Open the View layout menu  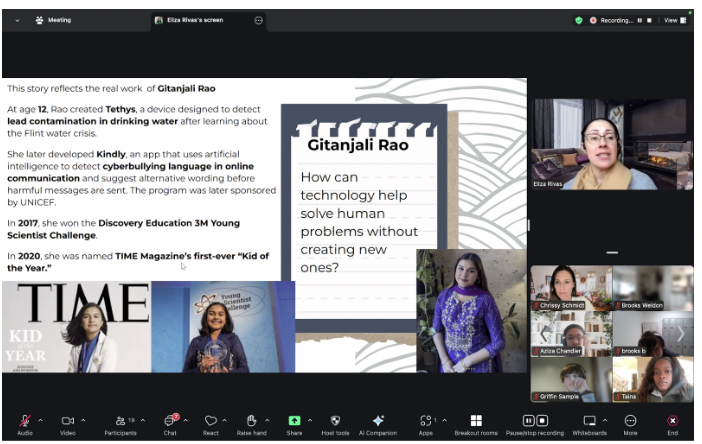[x=675, y=20]
